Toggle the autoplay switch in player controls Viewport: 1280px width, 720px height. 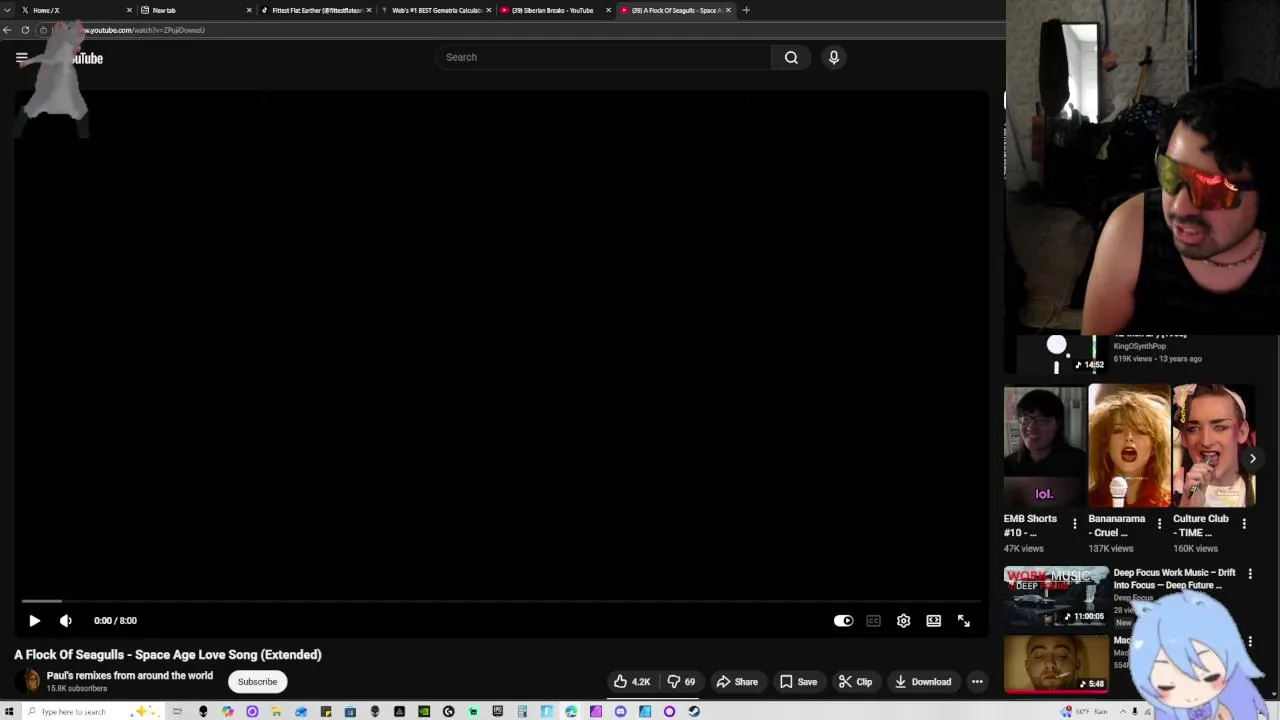(x=843, y=621)
